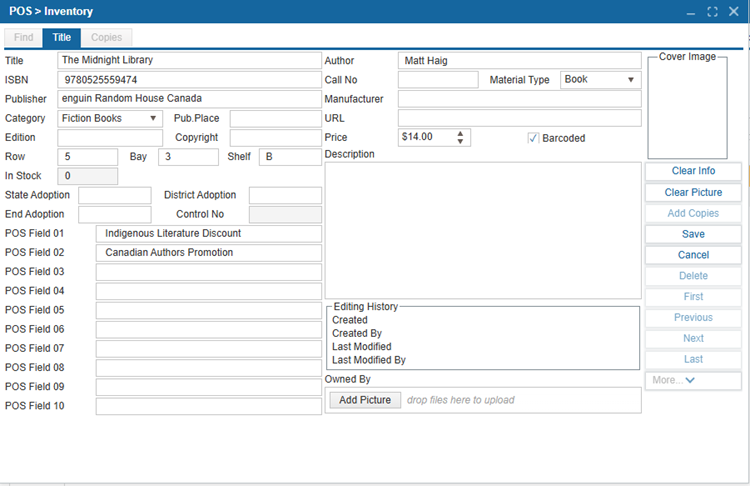The image size is (750, 486).
Task: Click the Call No input field
Action: tap(438, 80)
